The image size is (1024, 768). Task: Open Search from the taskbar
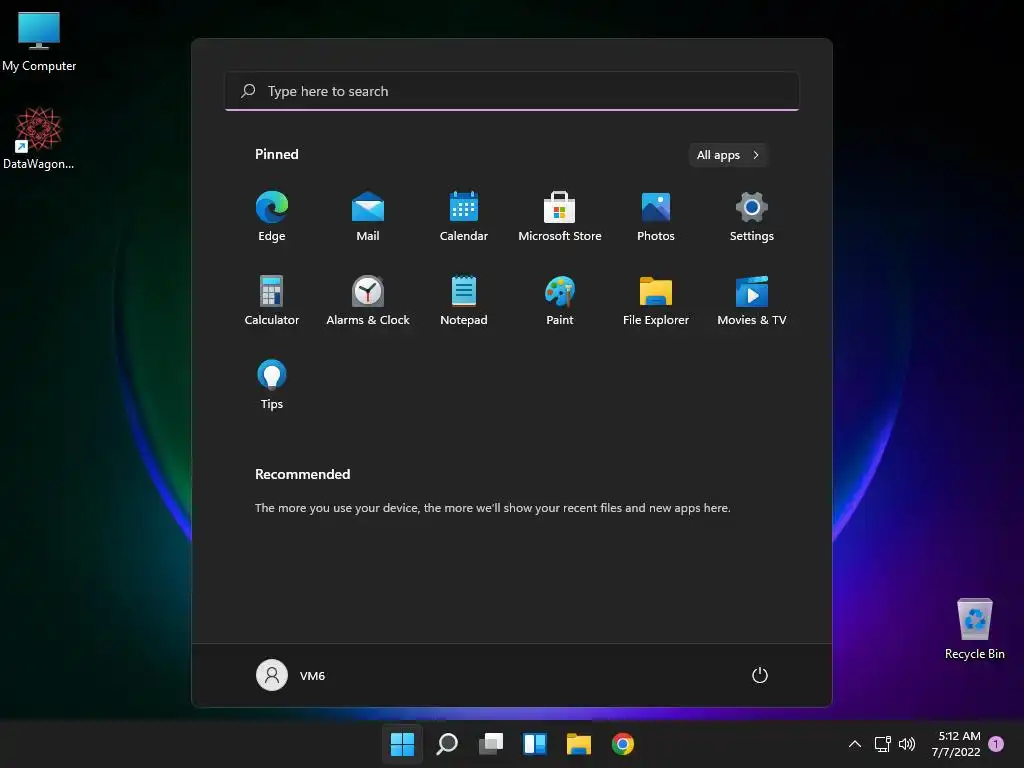[447, 744]
